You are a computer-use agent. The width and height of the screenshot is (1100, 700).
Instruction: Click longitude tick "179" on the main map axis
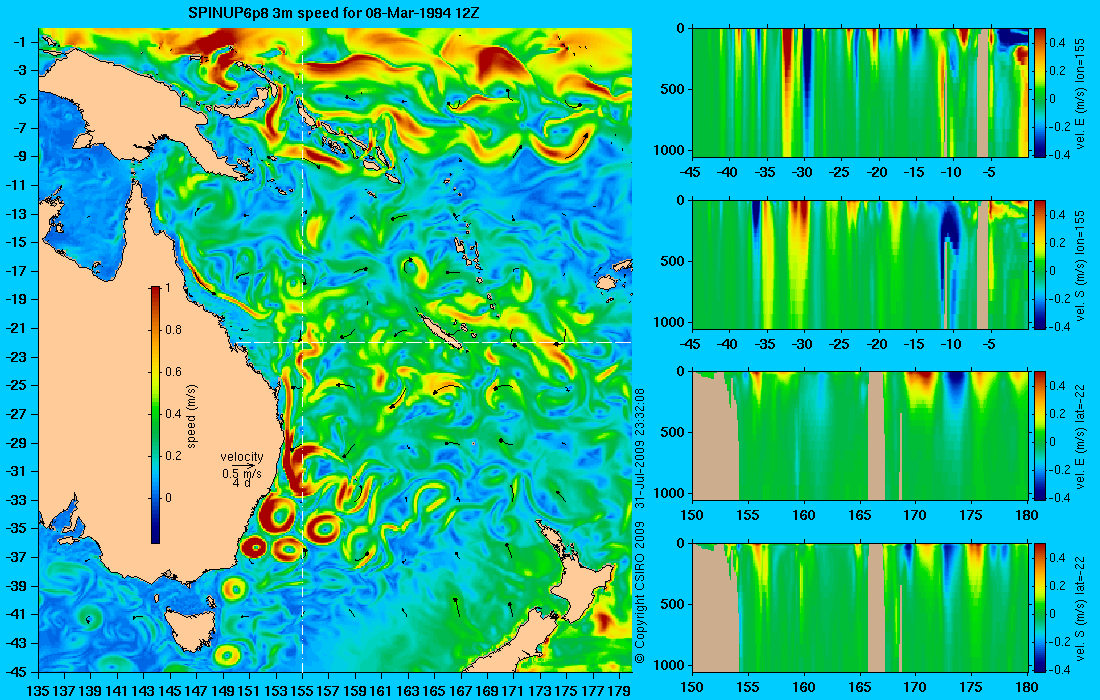coord(619,691)
